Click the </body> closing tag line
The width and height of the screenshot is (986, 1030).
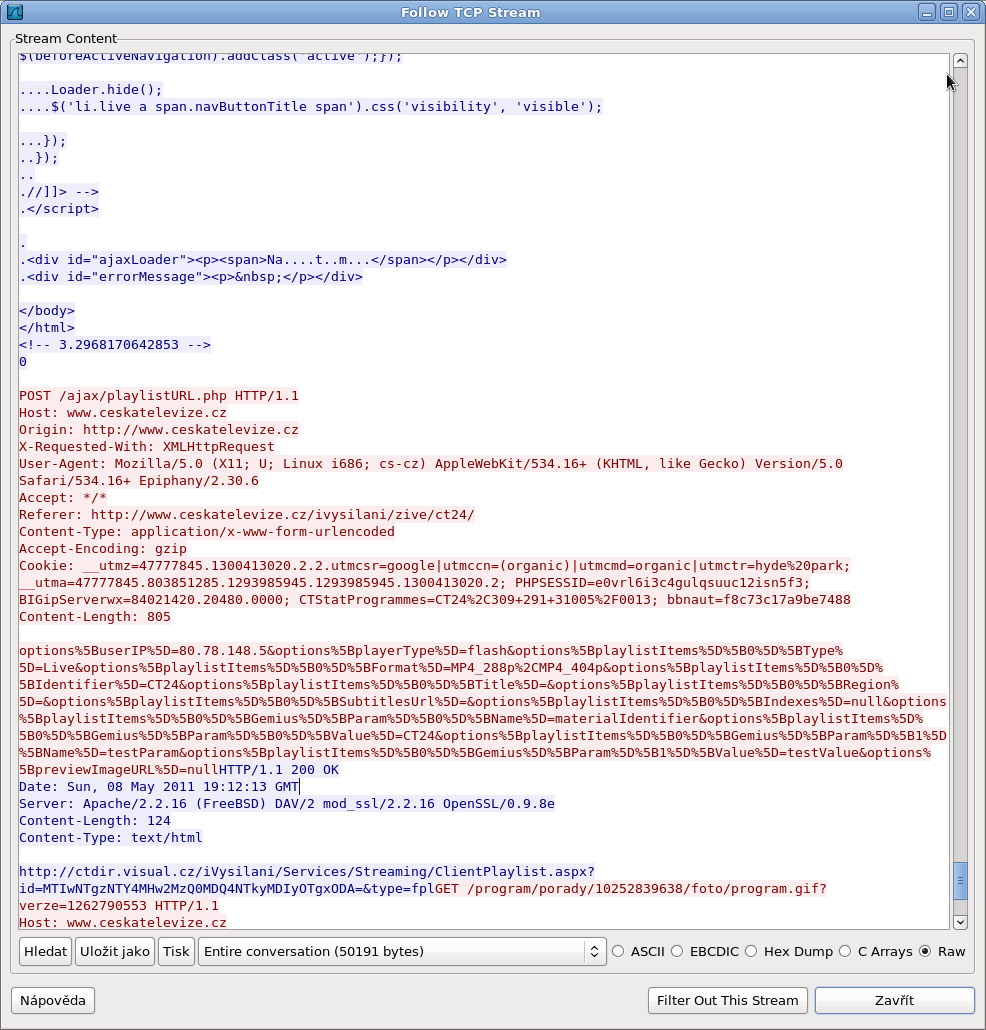[x=47, y=310]
